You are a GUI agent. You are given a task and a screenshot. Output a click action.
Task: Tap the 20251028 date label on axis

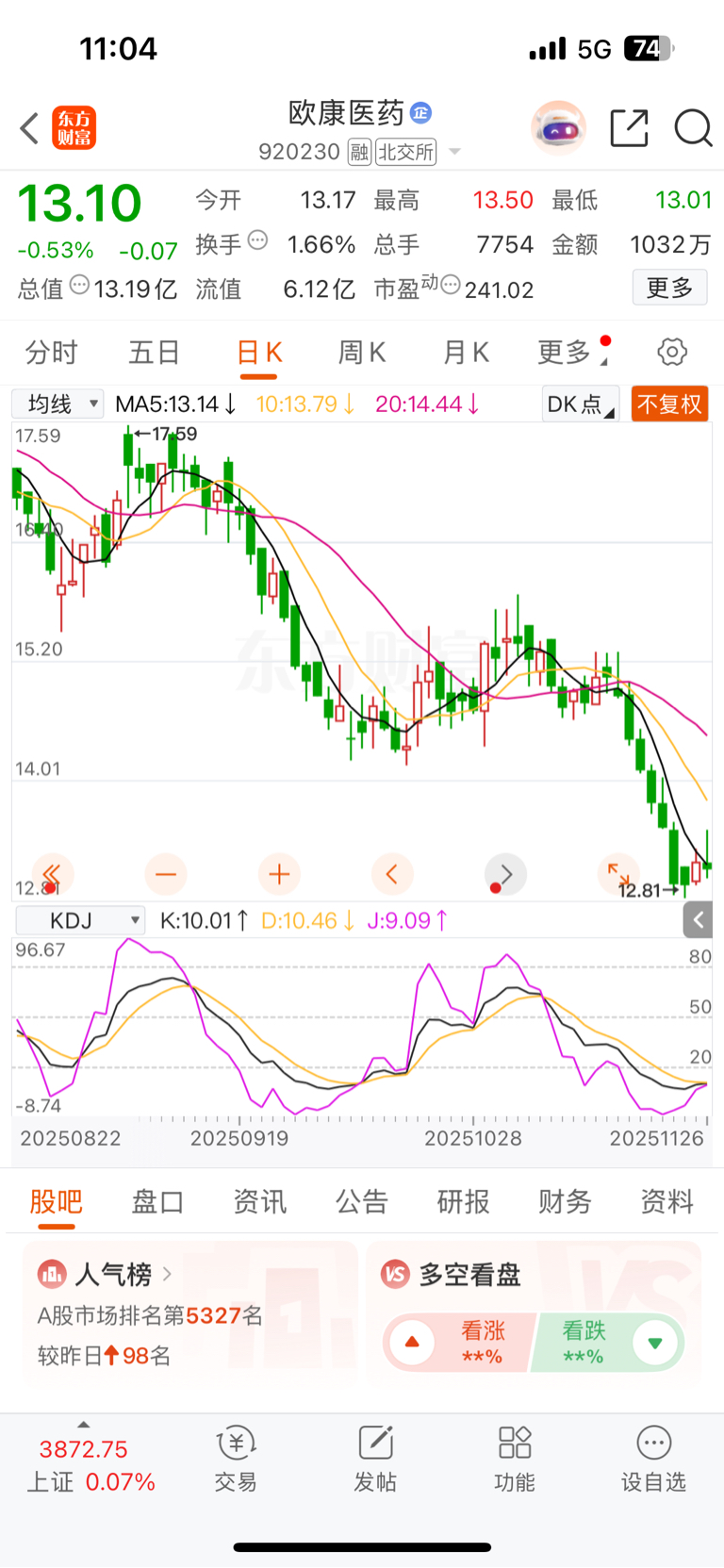[x=473, y=1138]
